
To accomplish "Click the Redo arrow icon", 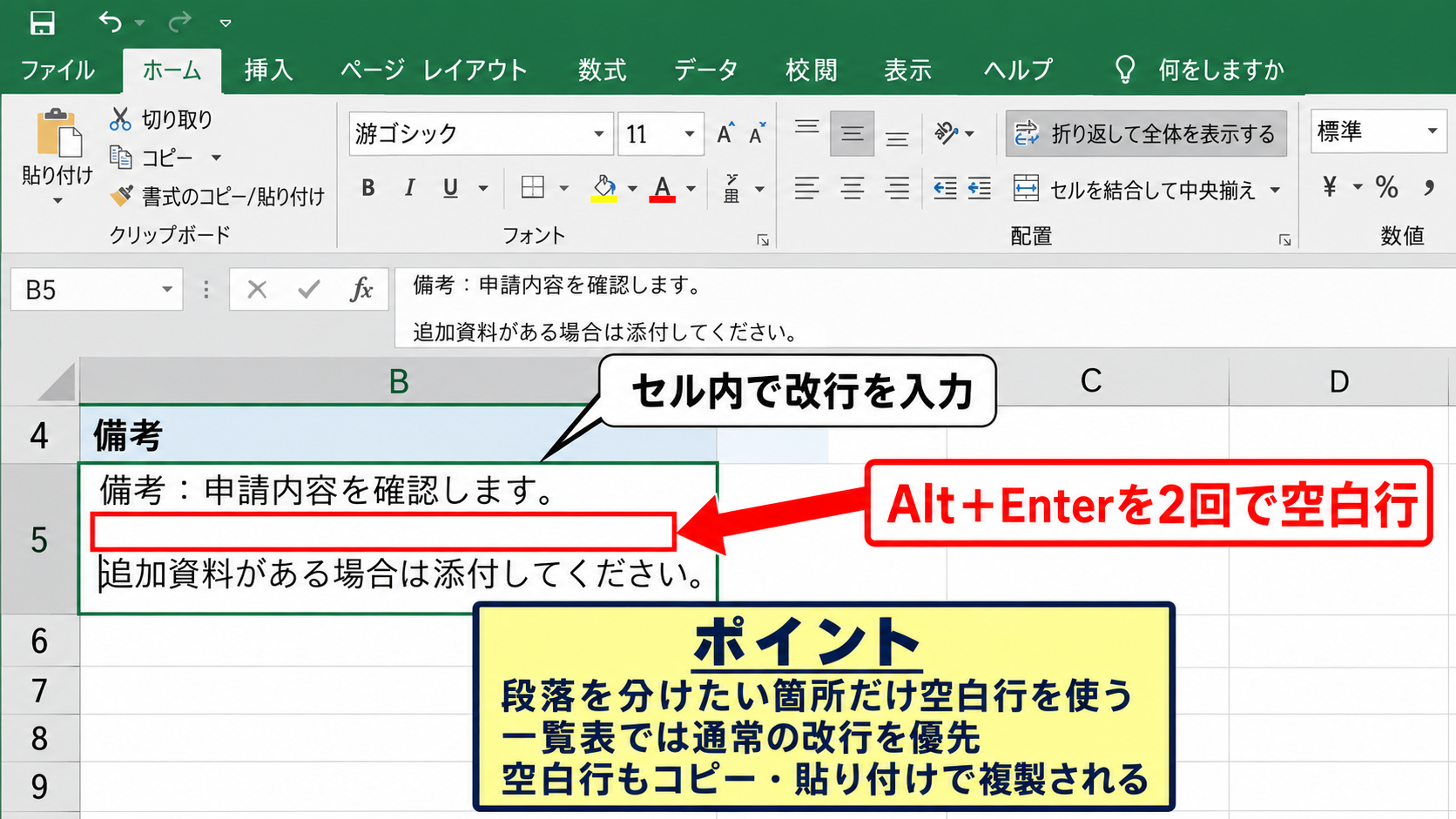I will [x=179, y=22].
